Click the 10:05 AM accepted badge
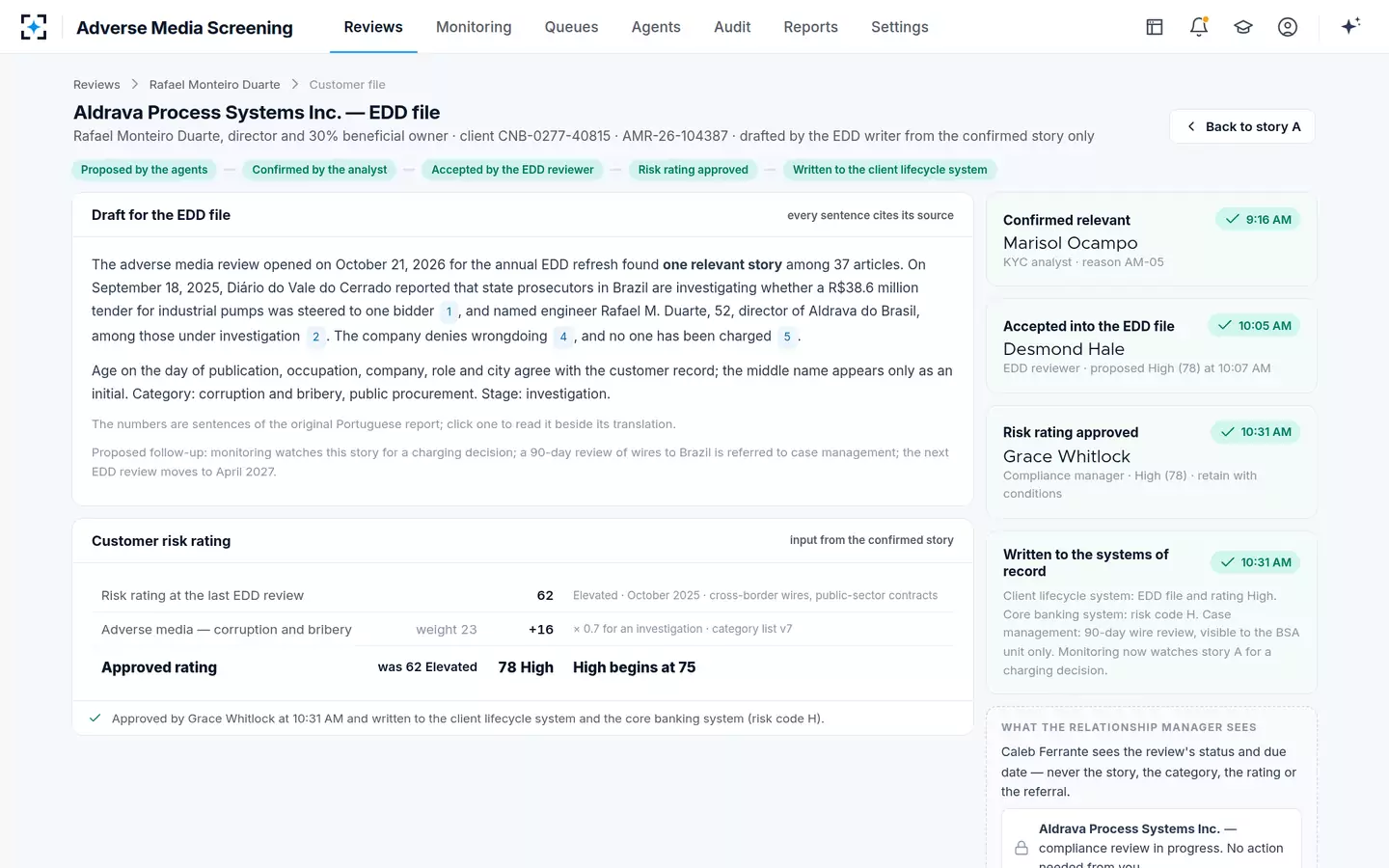This screenshot has height=868, width=1389. pos(1255,326)
